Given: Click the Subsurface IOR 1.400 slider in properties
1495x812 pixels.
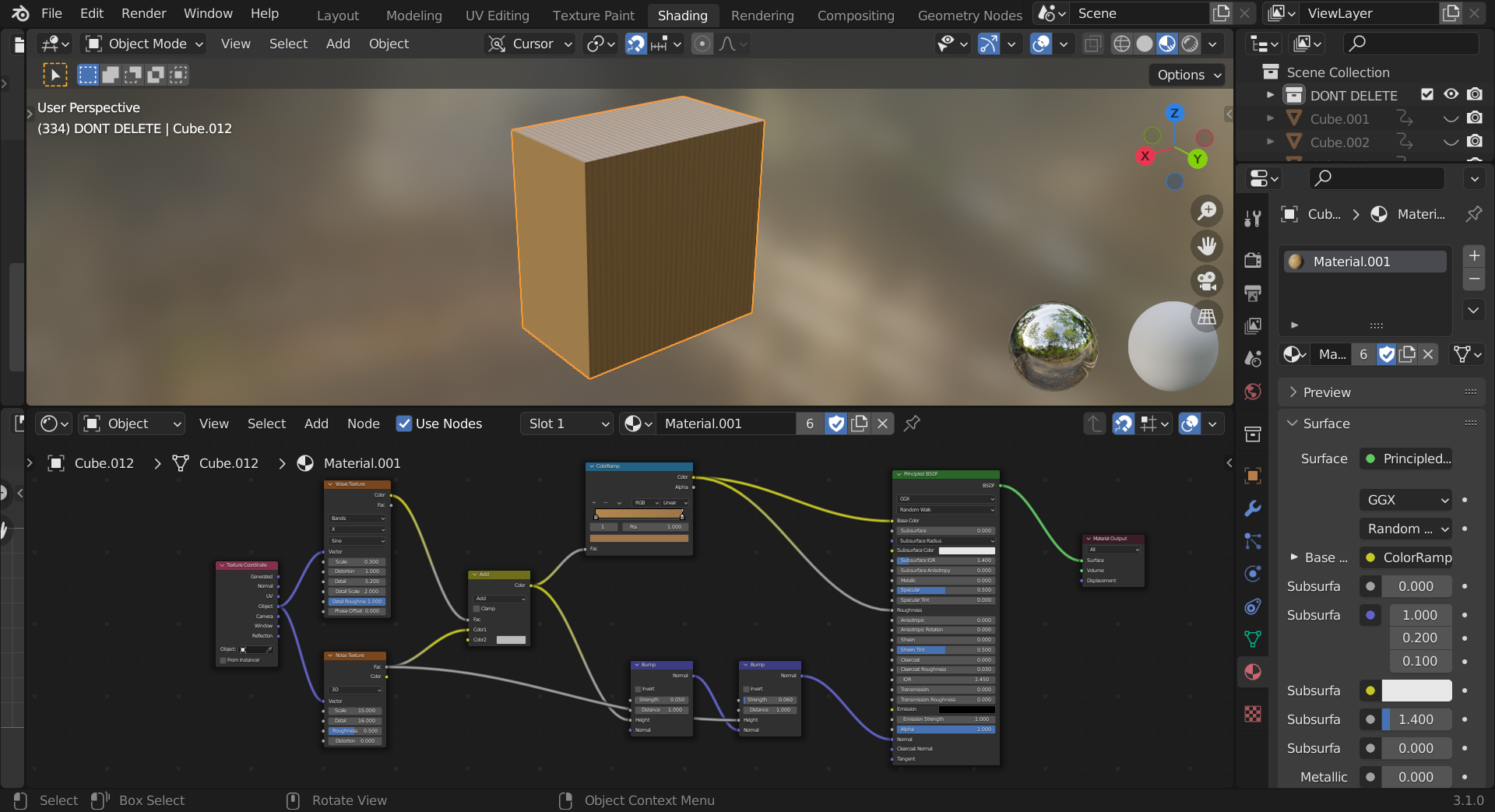Looking at the screenshot, I should [x=1416, y=719].
